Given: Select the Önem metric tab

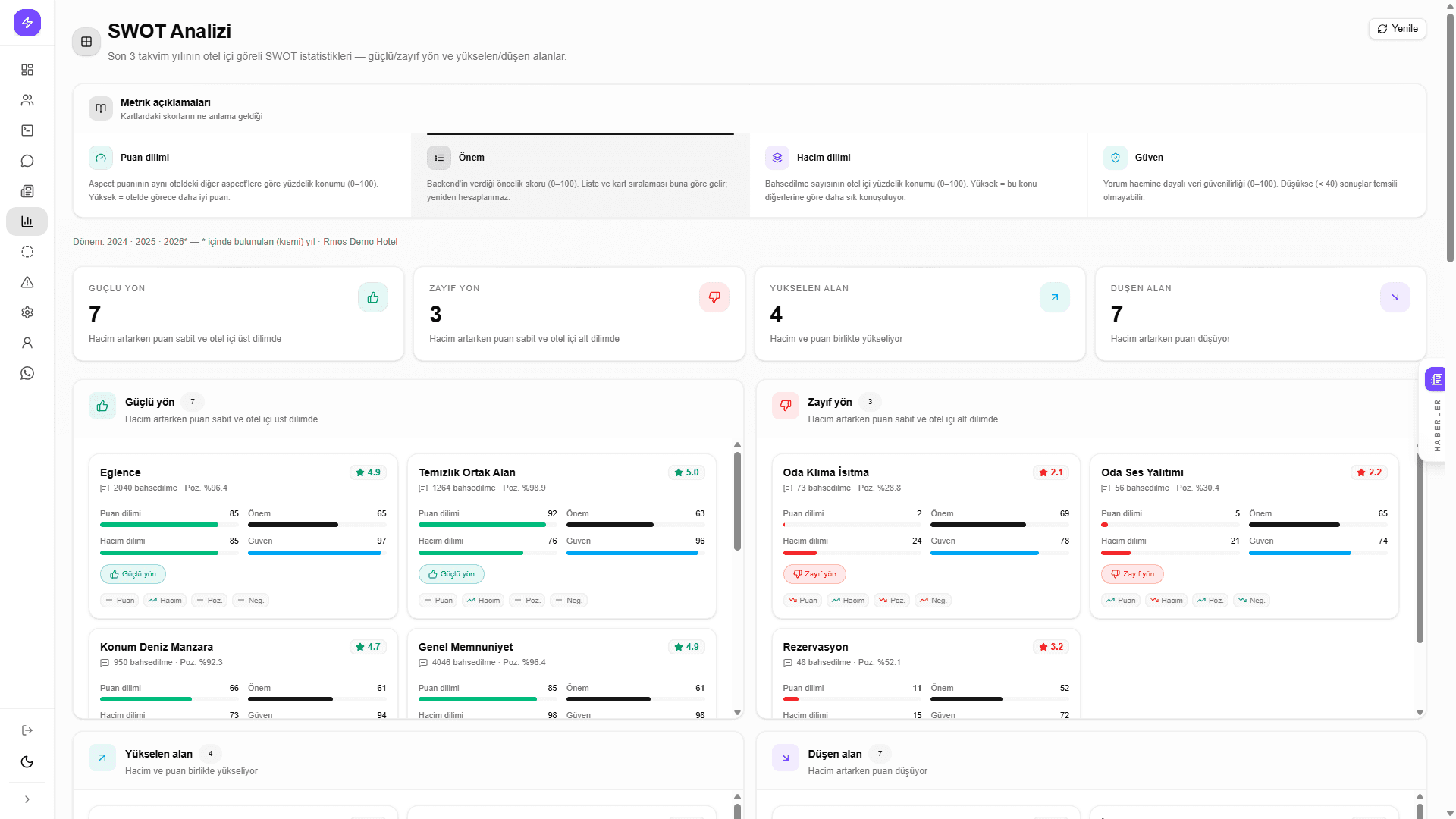Looking at the screenshot, I should tap(581, 176).
